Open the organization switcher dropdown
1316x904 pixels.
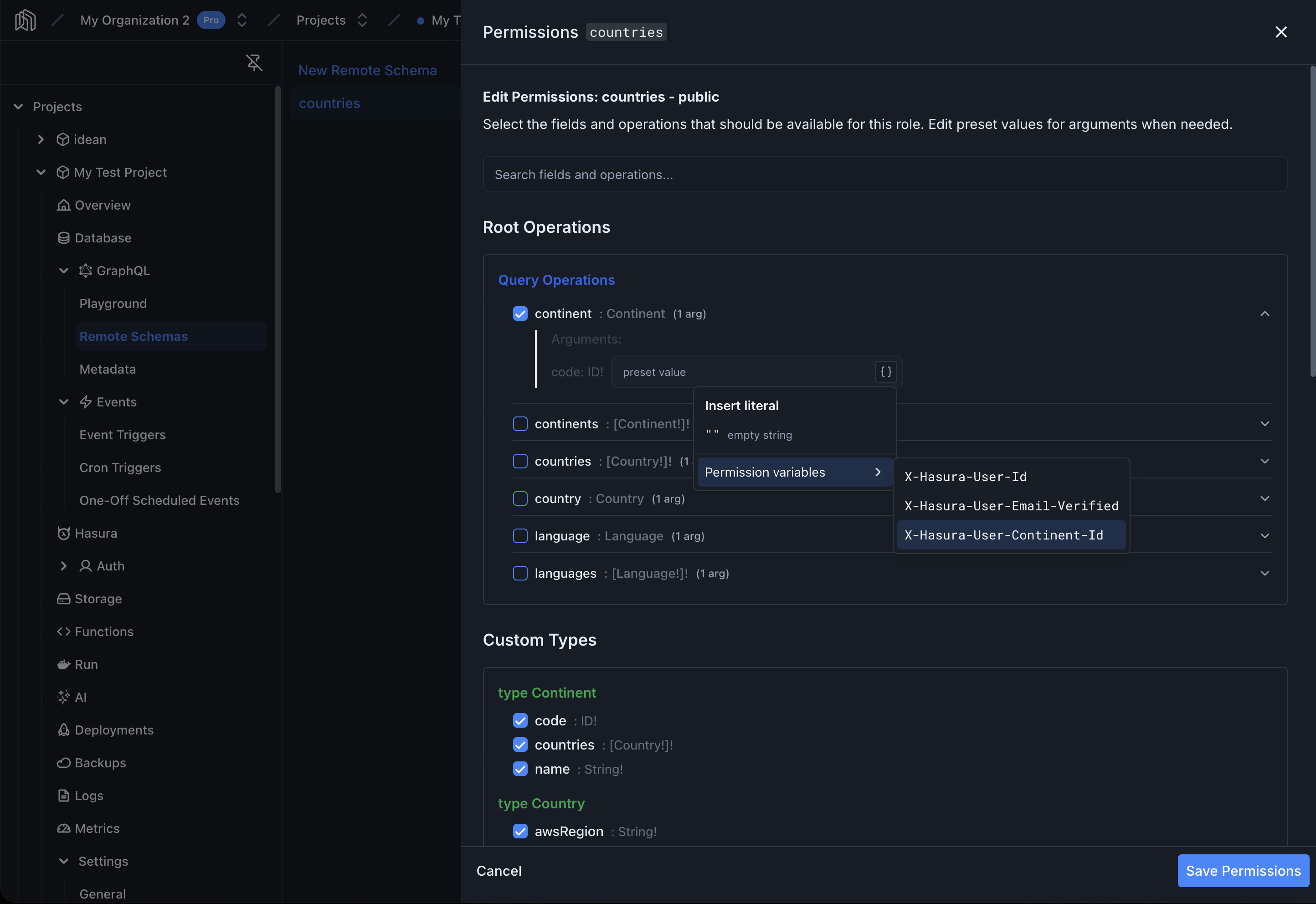click(x=242, y=21)
